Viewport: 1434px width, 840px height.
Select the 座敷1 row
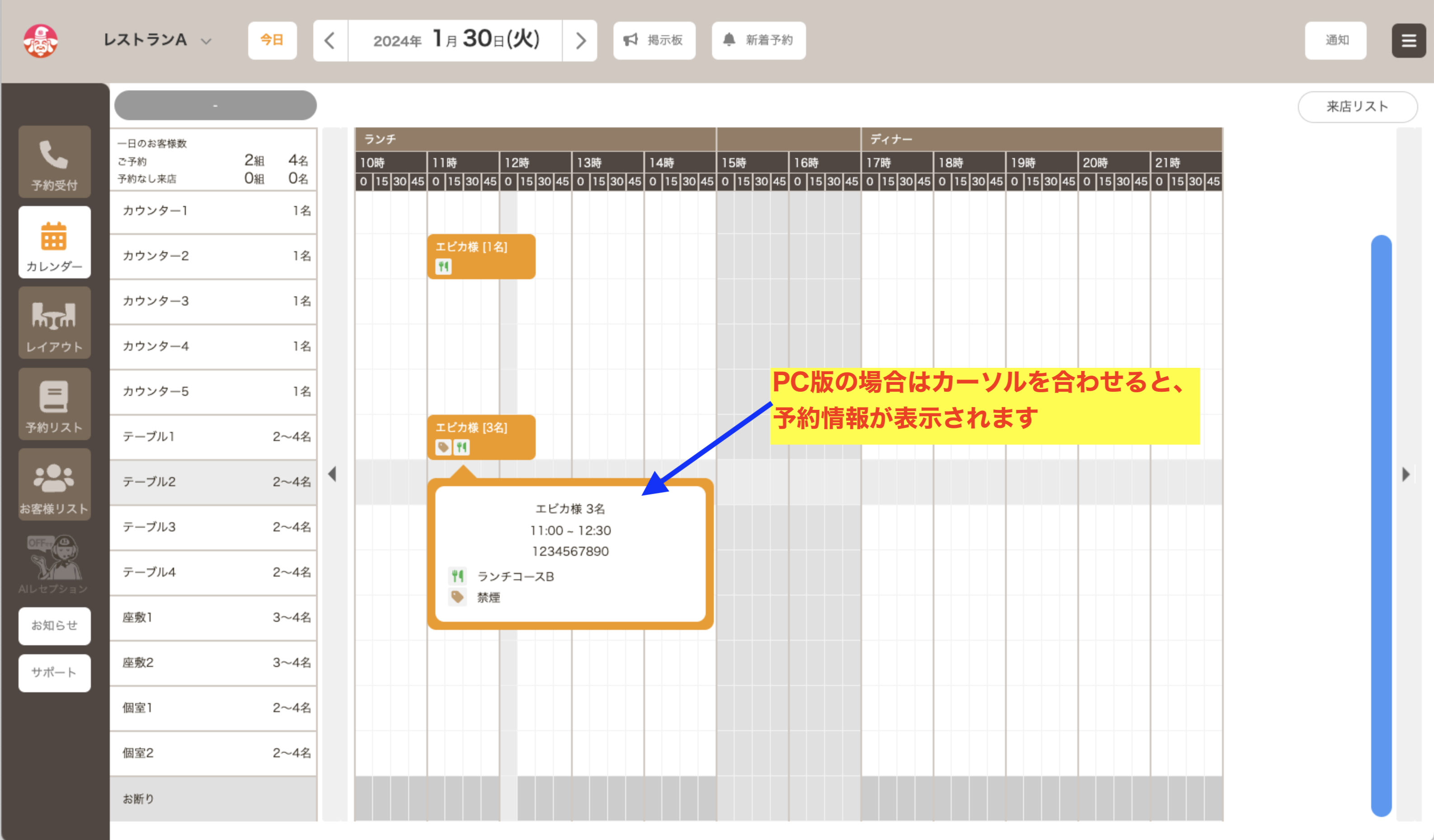(213, 618)
